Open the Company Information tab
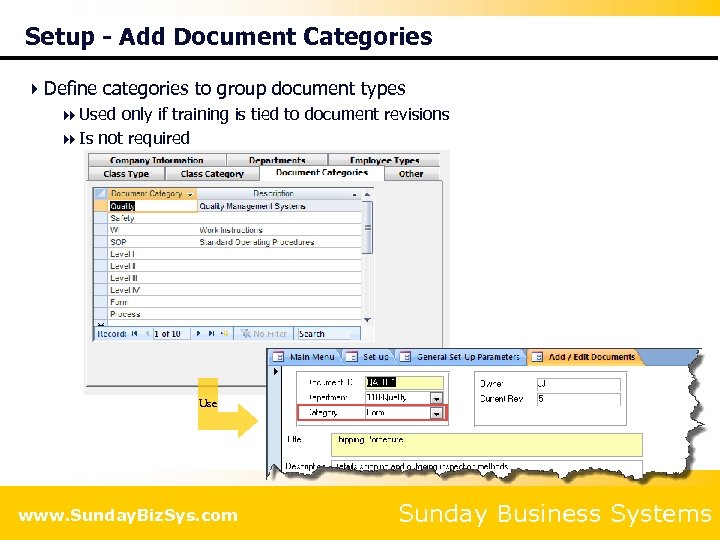 157,160
